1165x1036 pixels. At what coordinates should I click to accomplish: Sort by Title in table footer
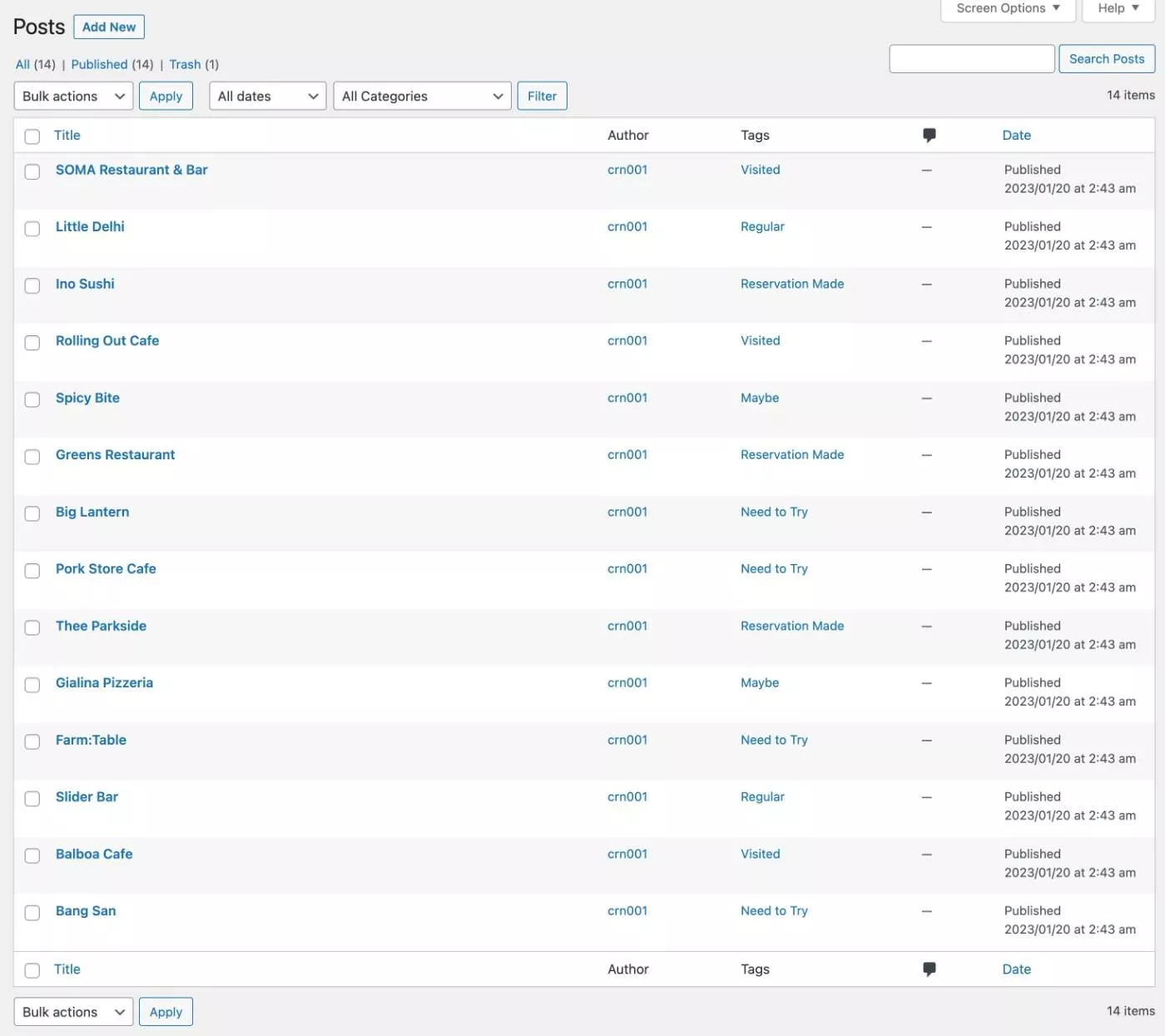tap(67, 969)
